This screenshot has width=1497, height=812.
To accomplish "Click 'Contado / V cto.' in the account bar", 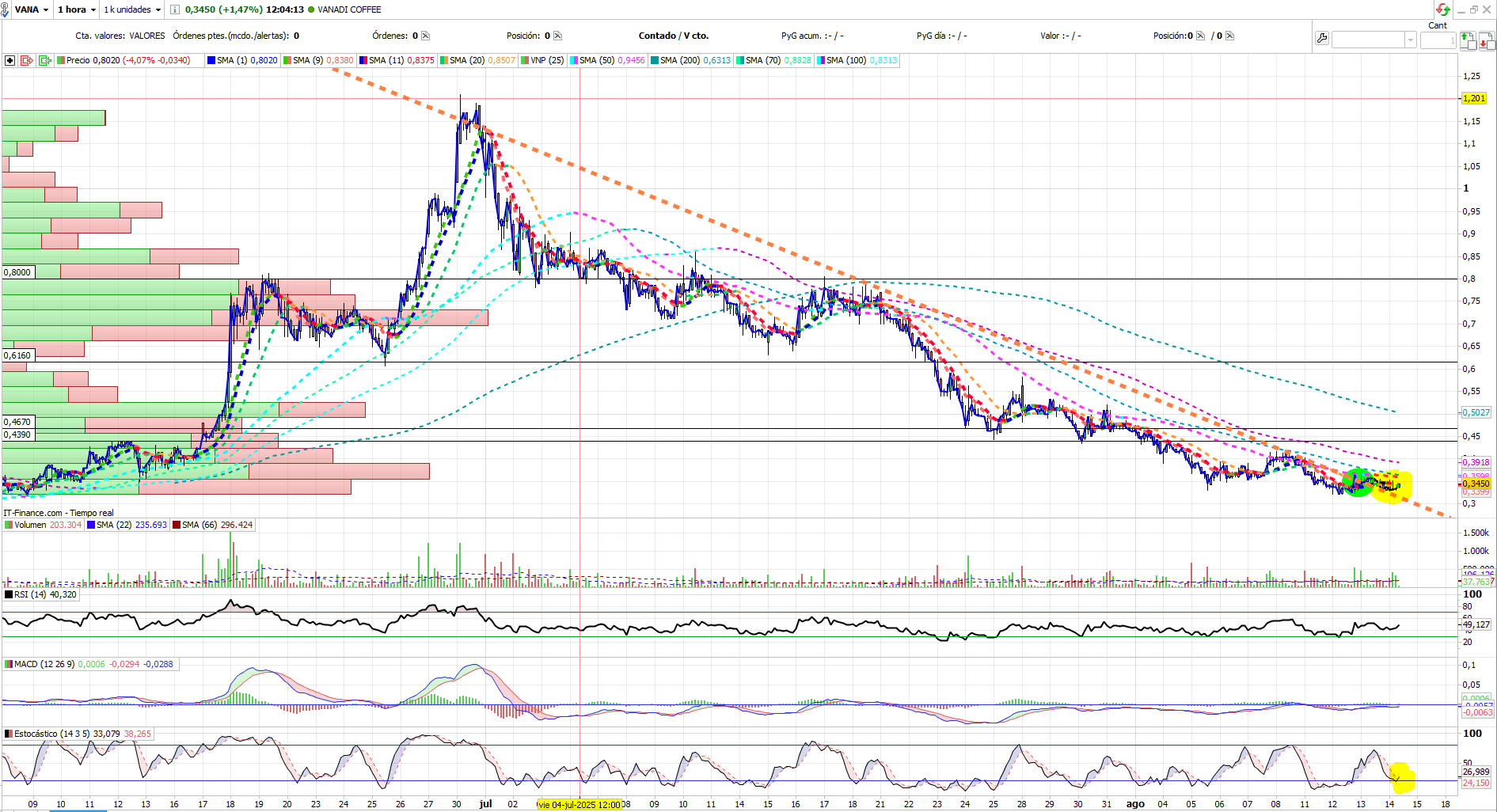I will (674, 36).
